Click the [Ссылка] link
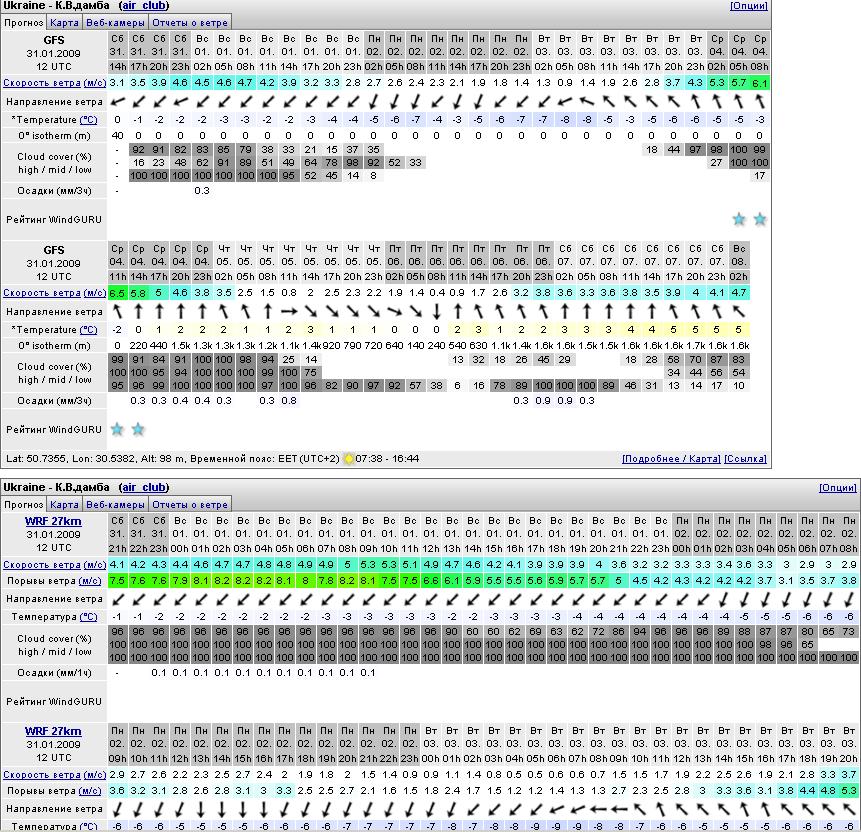This screenshot has height=832, width=861. point(746,459)
